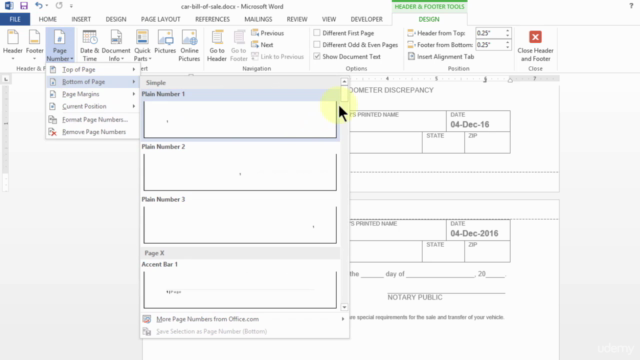
Task: Switch to the INSERT tab
Action: click(81, 19)
